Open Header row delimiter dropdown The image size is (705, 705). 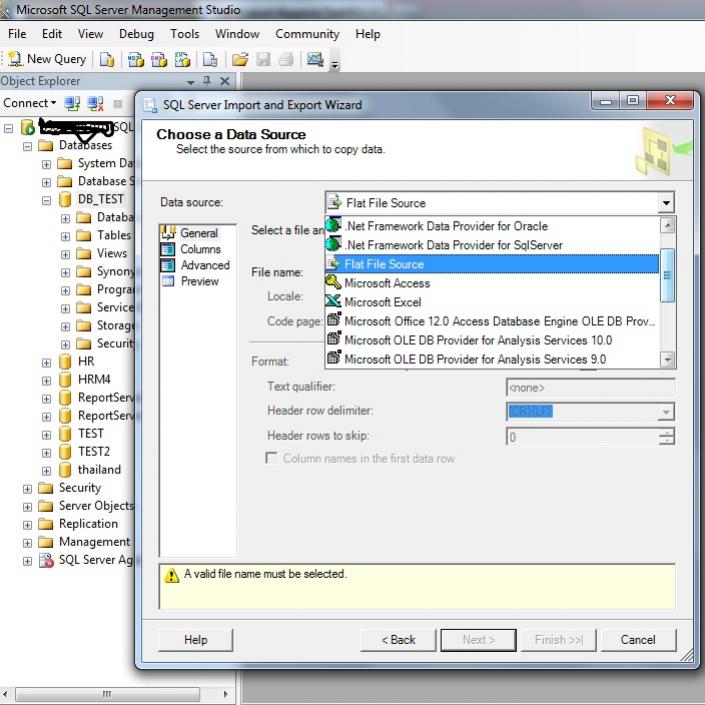click(666, 411)
